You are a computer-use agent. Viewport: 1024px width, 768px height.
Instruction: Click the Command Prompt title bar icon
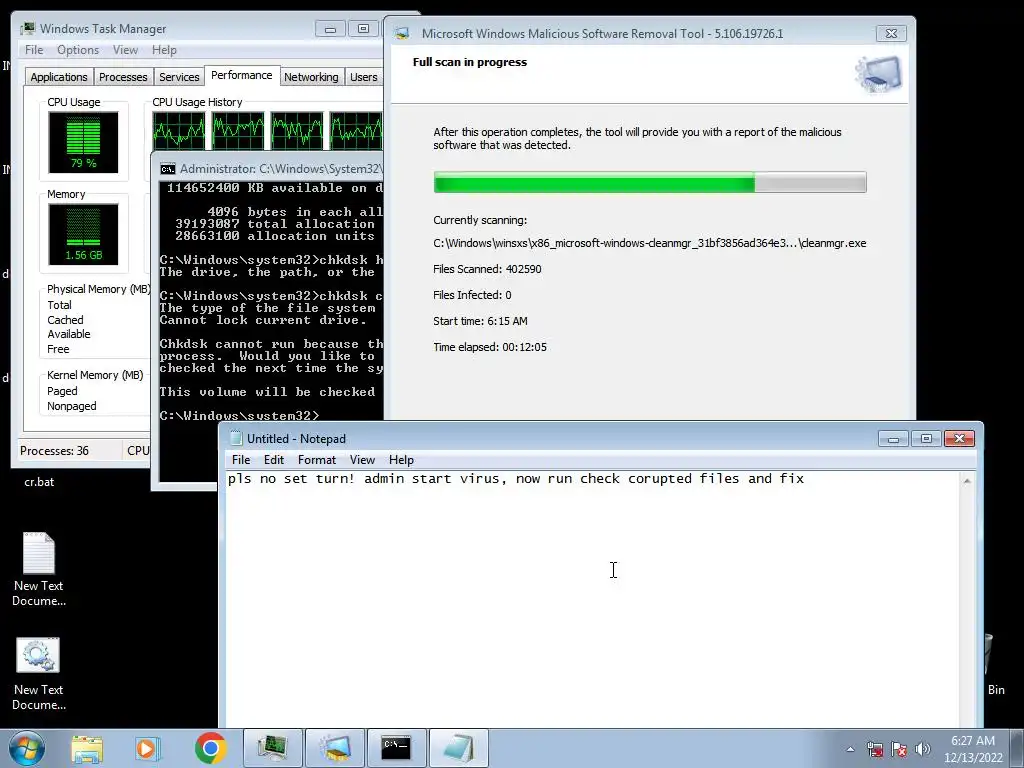(x=168, y=169)
